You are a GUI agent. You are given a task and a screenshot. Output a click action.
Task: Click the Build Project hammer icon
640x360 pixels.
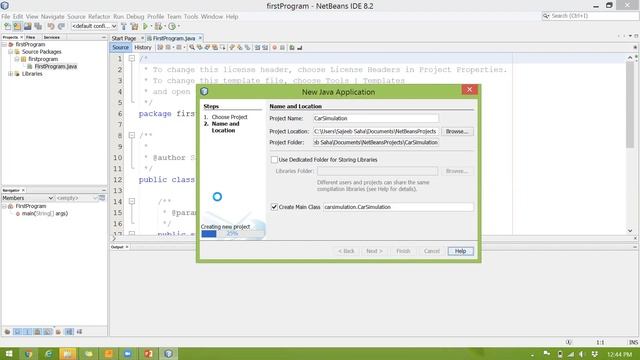click(x=124, y=26)
